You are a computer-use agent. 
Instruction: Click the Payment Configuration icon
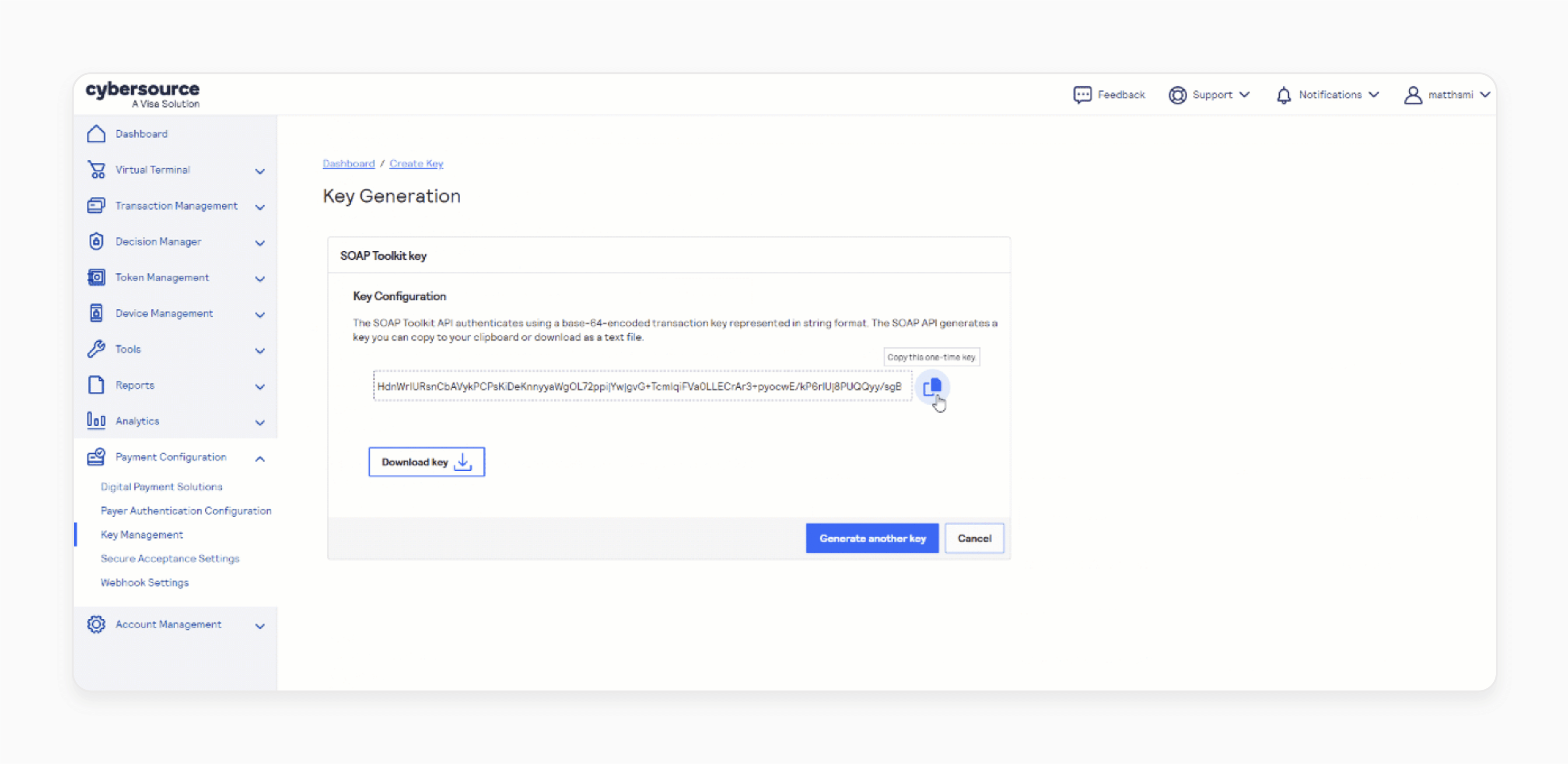[96, 456]
